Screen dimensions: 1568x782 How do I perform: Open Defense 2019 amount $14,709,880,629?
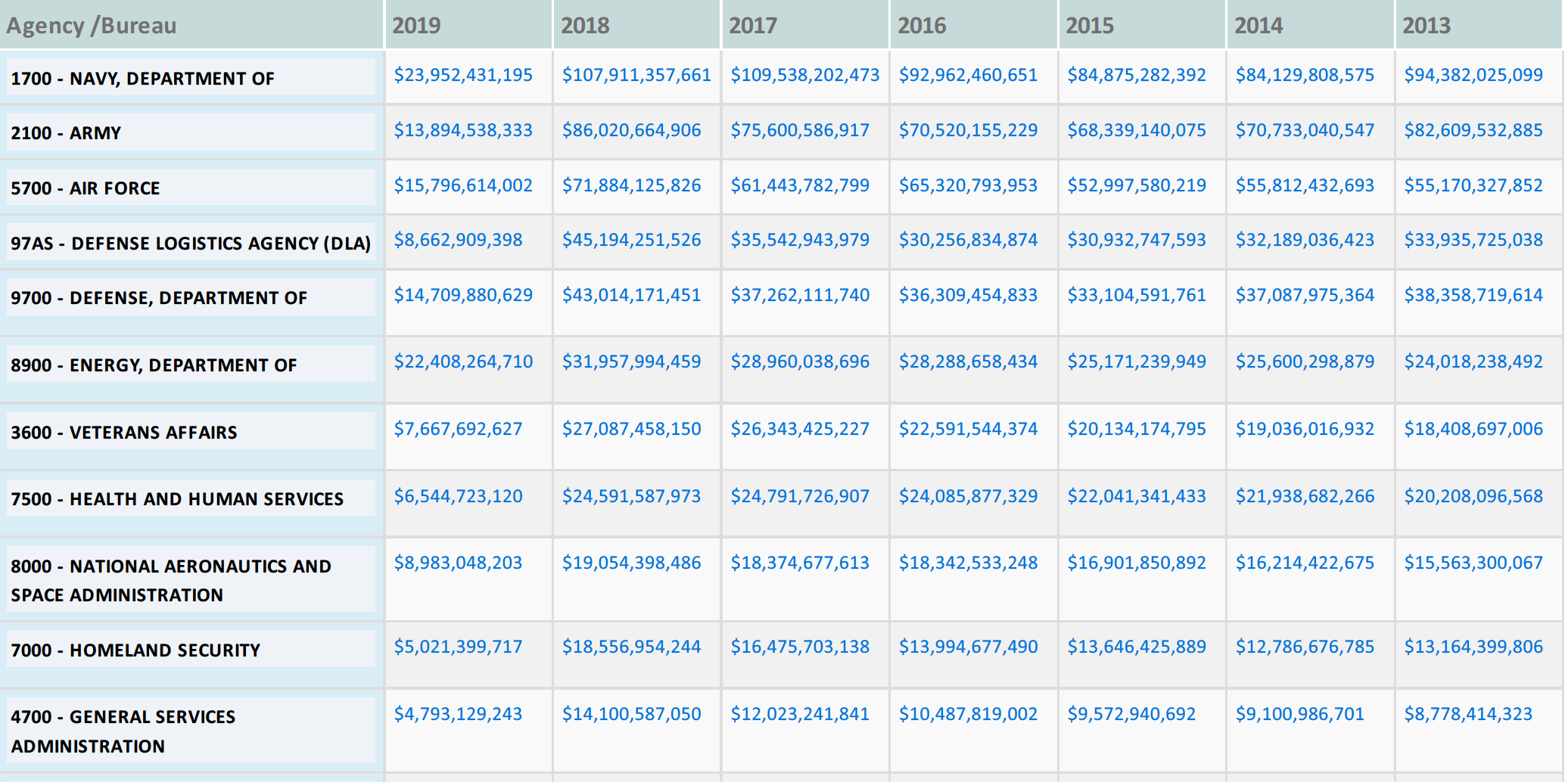pyautogui.click(x=463, y=295)
